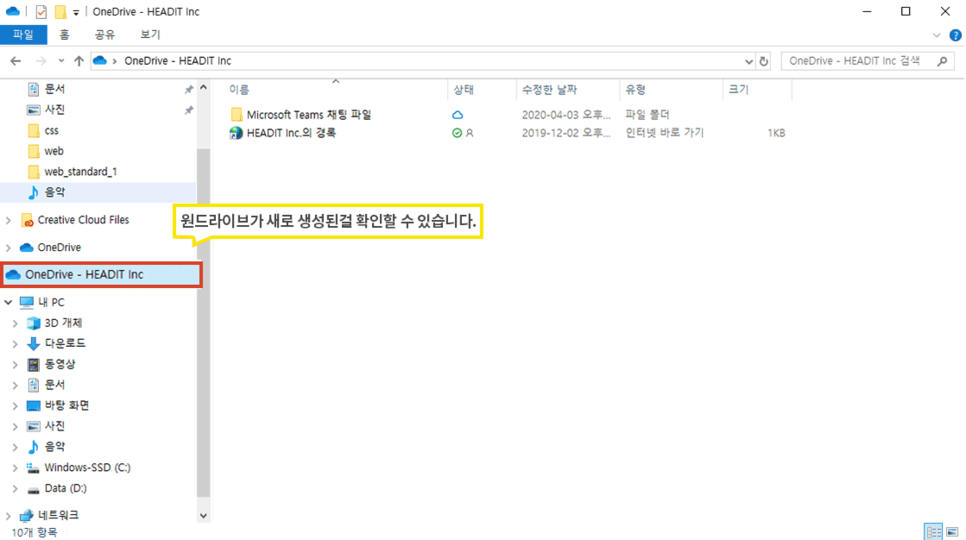Sort files by 상태 column
This screenshot has height=540, width=966.
click(463, 90)
